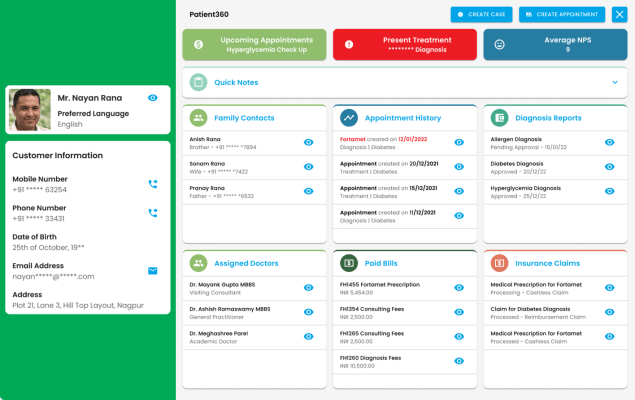The height and width of the screenshot is (400, 635).
Task: Show details for Mr. Nayan Rana
Action: click(152, 98)
